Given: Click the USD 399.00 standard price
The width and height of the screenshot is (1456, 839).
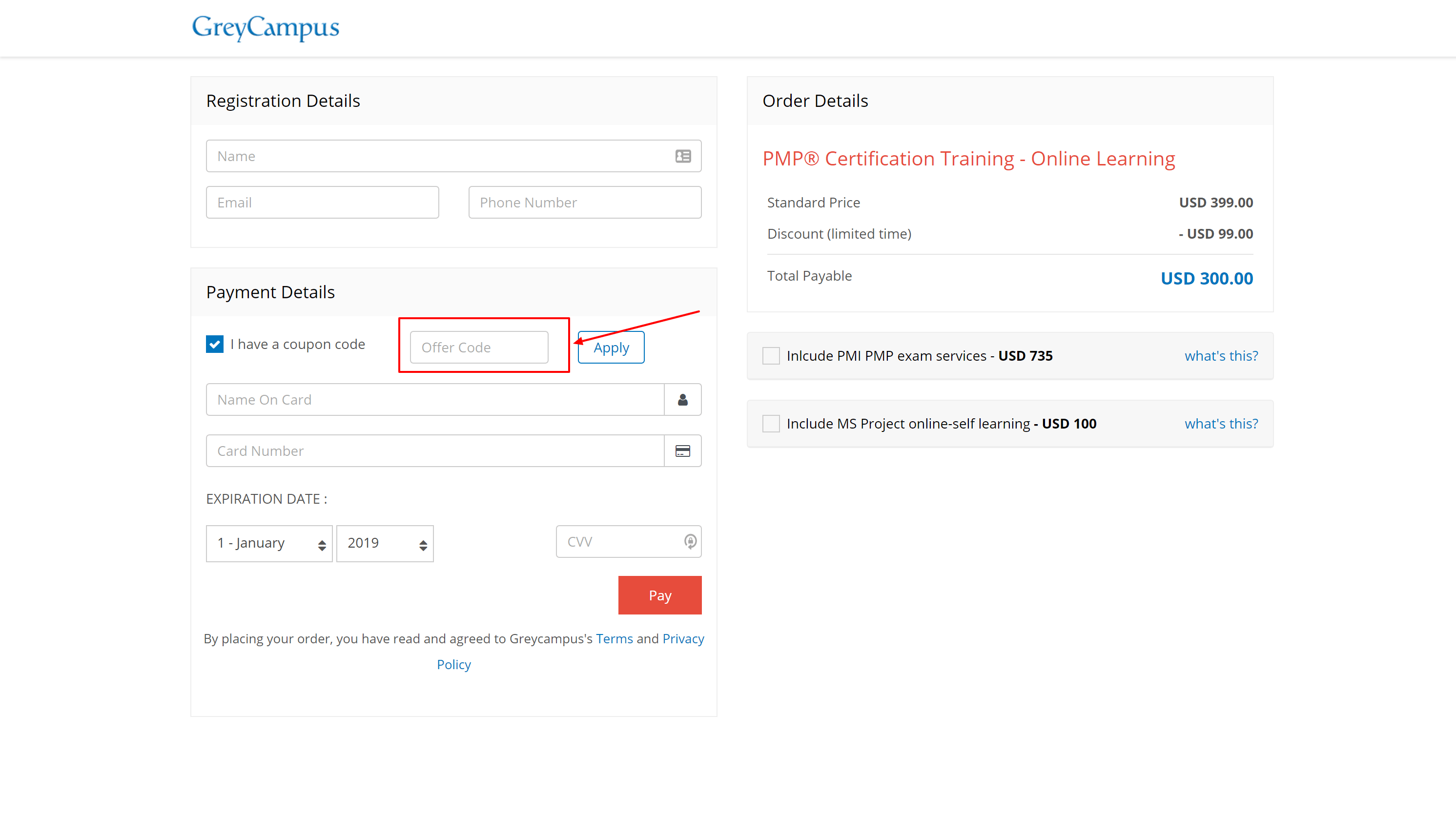Looking at the screenshot, I should pyautogui.click(x=1216, y=202).
